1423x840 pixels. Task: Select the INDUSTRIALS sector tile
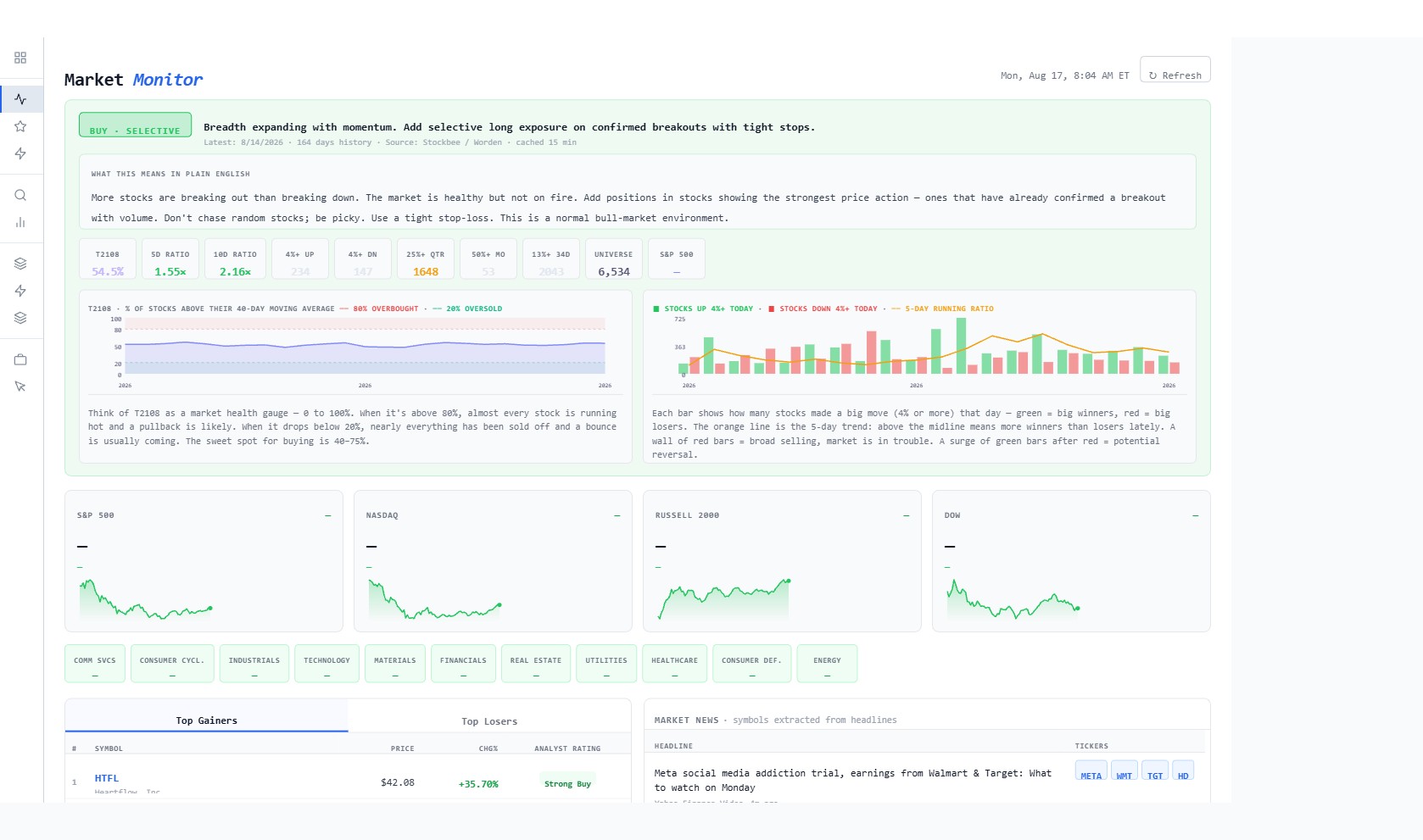click(x=254, y=664)
